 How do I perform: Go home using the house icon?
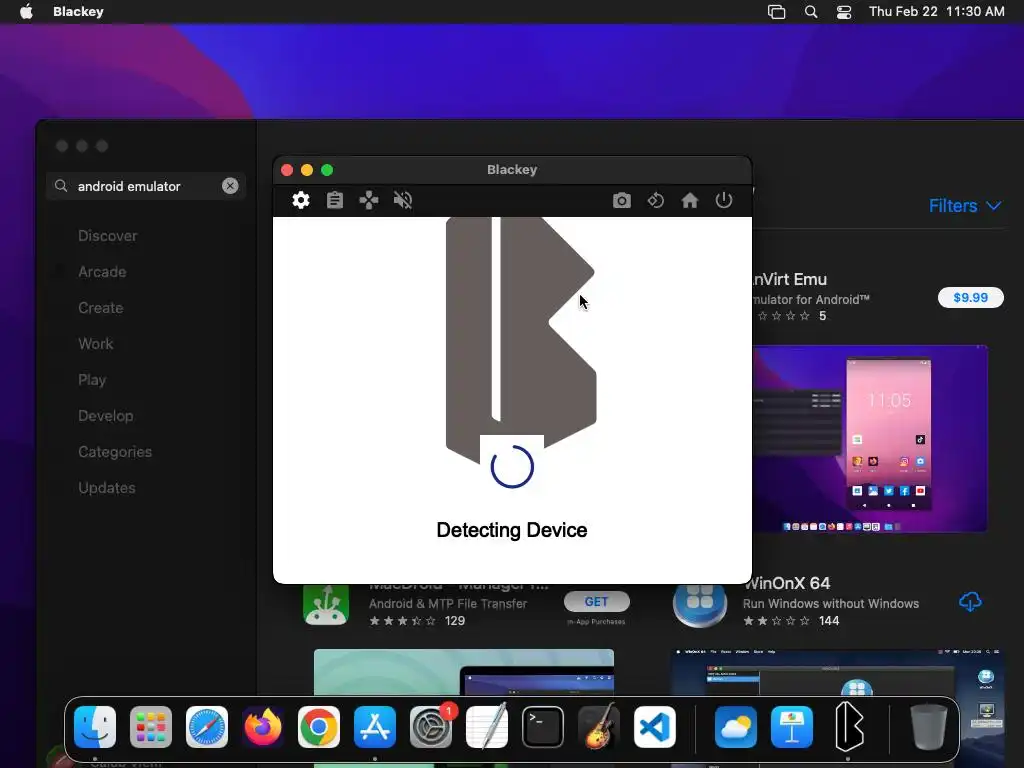tap(690, 200)
